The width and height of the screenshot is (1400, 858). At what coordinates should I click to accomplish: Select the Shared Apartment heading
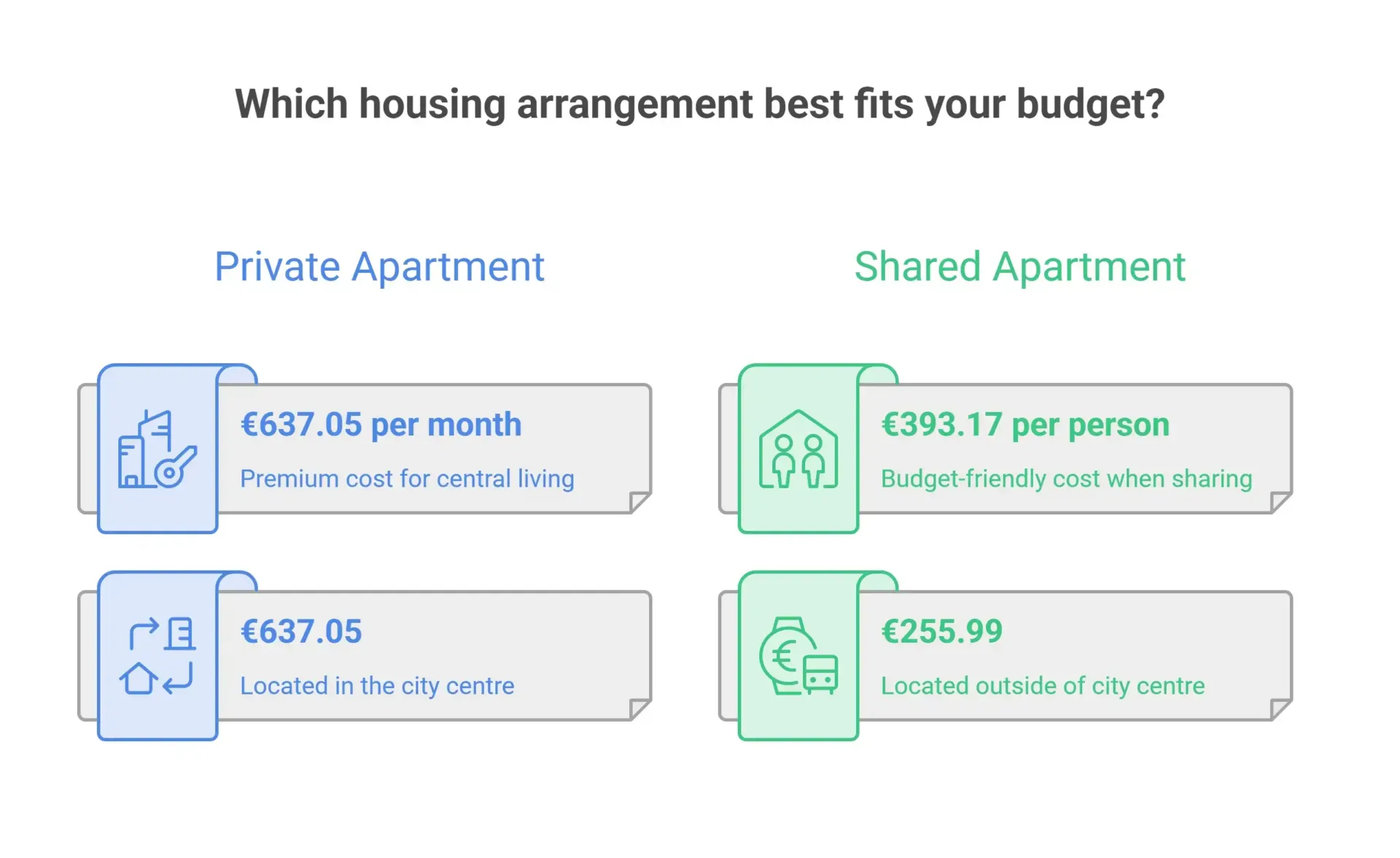tap(1019, 266)
